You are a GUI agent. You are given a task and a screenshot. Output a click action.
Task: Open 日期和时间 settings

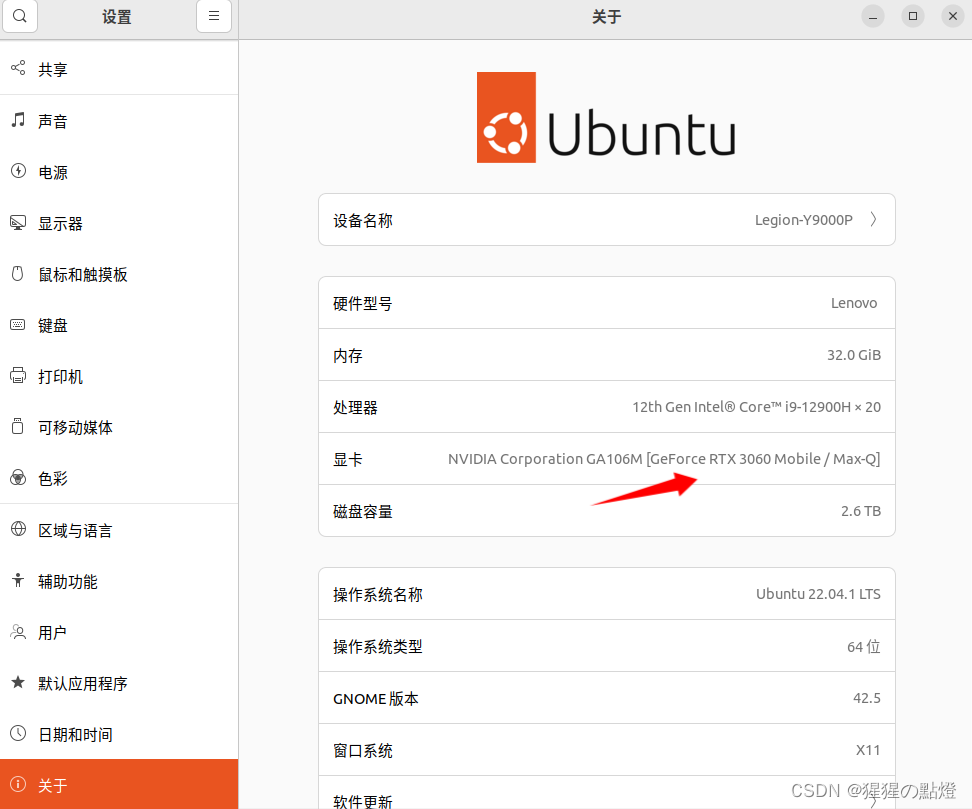(119, 734)
